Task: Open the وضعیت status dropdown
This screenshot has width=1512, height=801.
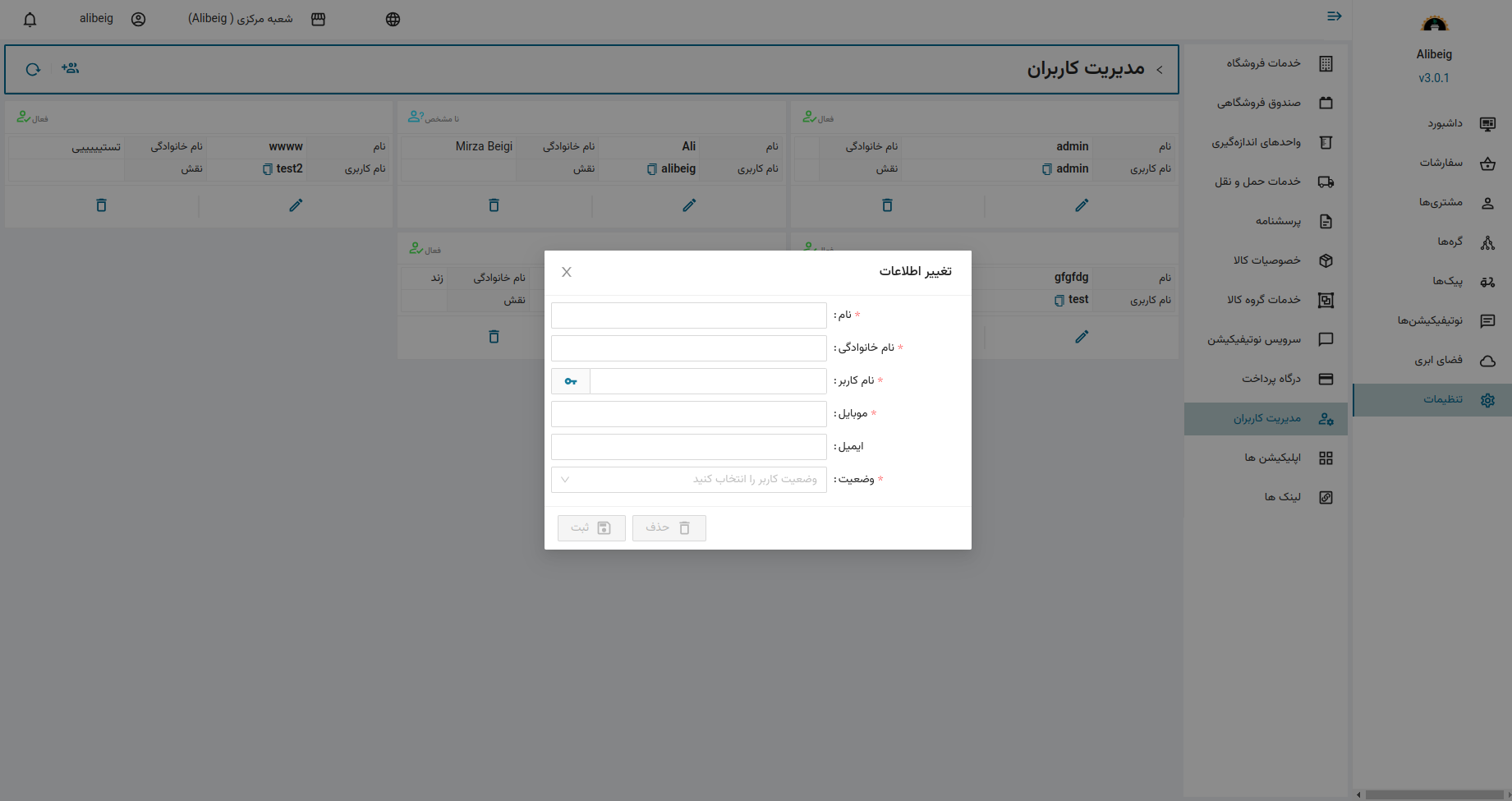Action: (688, 480)
